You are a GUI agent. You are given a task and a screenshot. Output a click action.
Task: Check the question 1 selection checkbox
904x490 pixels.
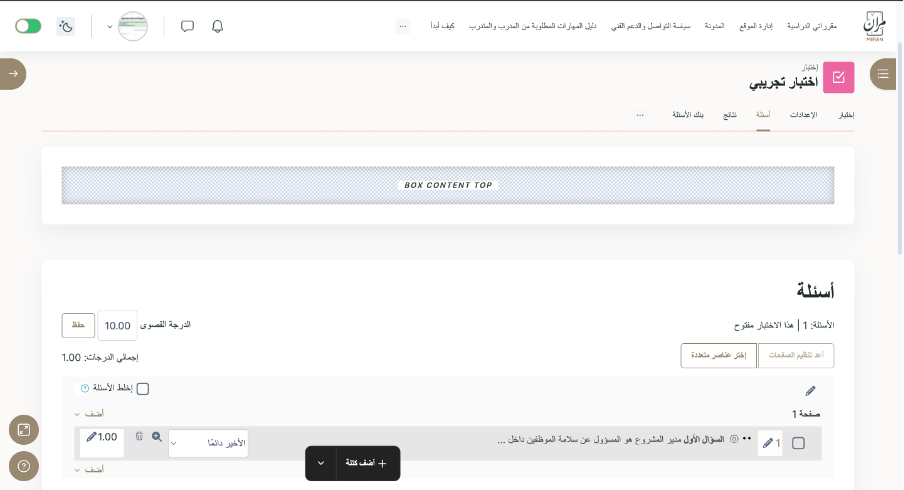(x=798, y=443)
